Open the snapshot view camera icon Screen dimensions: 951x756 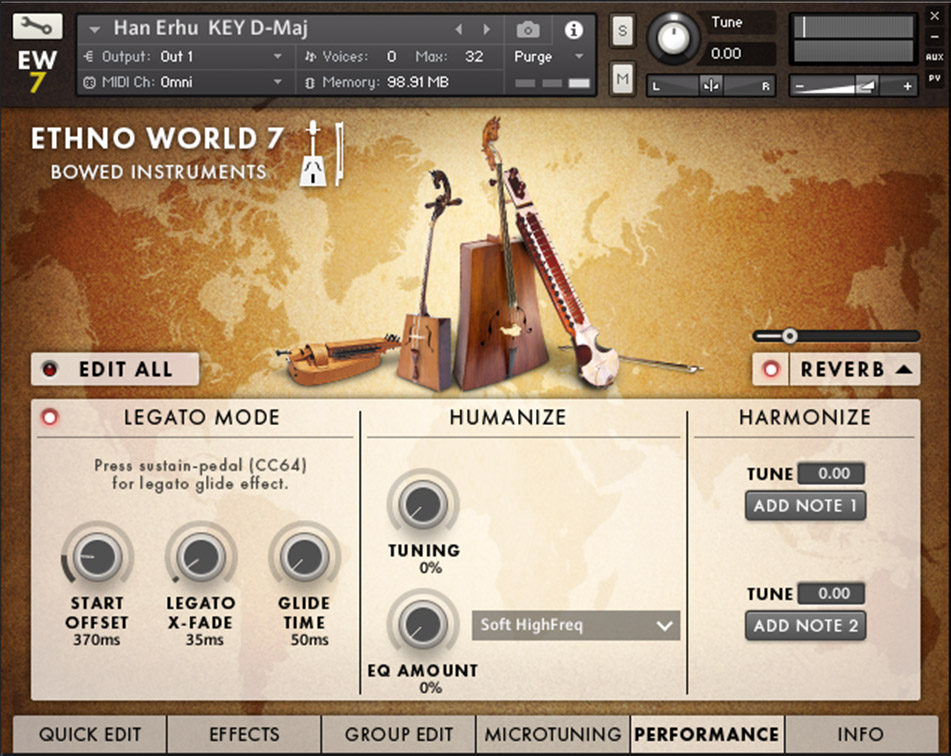(528, 29)
